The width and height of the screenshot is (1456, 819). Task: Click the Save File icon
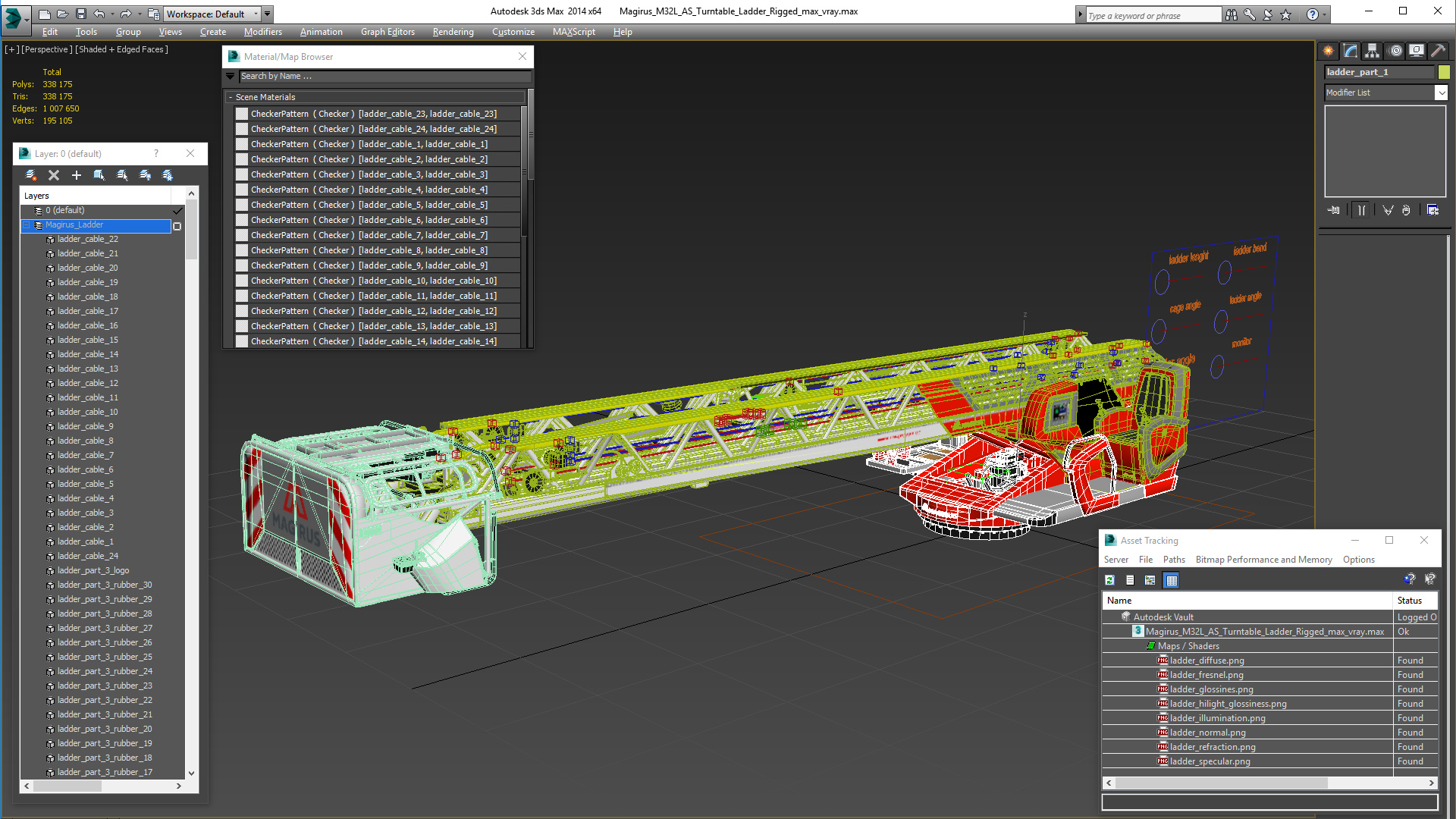coord(80,14)
